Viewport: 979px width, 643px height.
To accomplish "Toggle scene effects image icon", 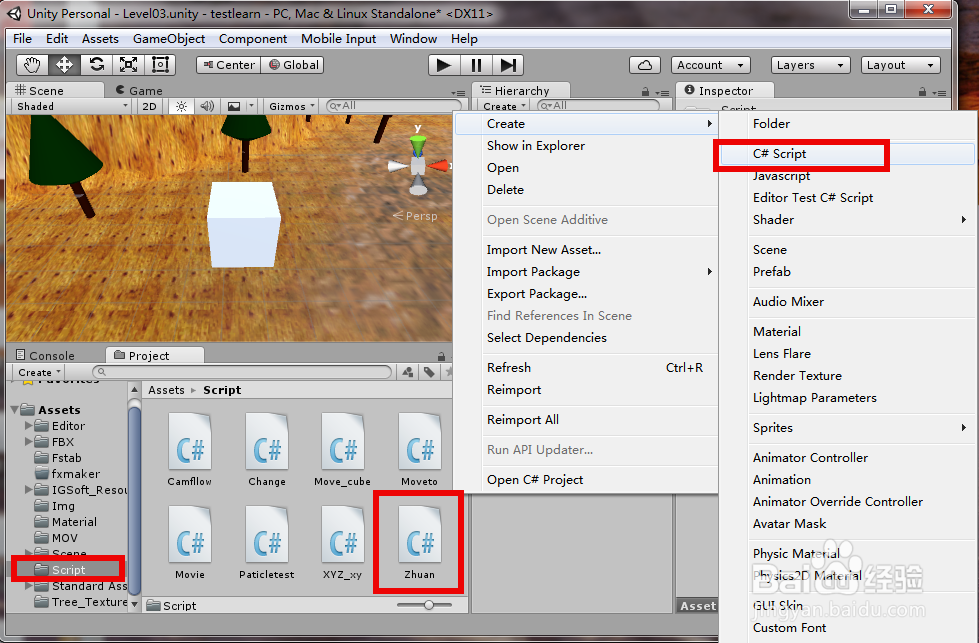I will (234, 107).
